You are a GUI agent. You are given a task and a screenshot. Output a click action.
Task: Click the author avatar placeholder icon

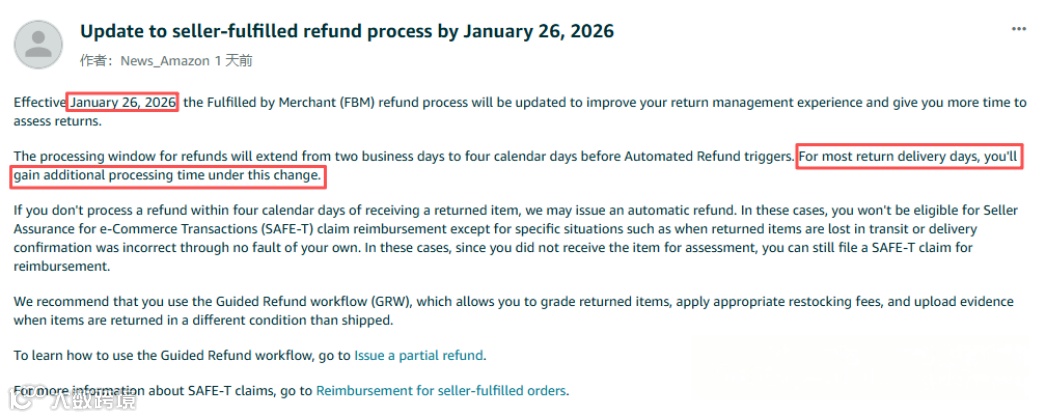tap(40, 44)
